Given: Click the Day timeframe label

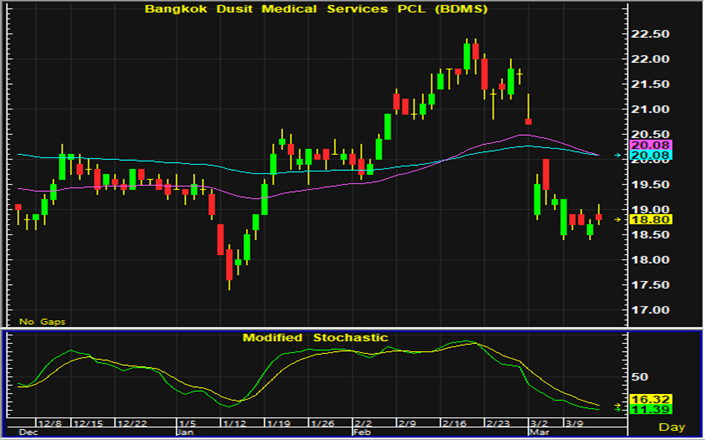Looking at the screenshot, I should [x=680, y=428].
